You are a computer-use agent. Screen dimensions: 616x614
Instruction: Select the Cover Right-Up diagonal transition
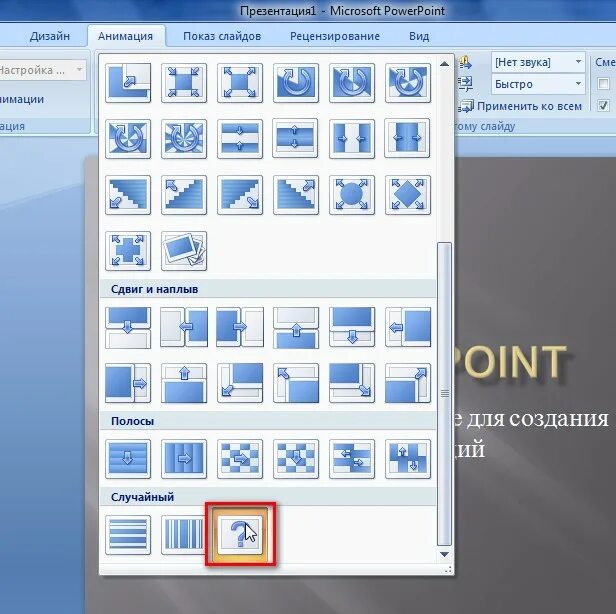click(x=408, y=383)
